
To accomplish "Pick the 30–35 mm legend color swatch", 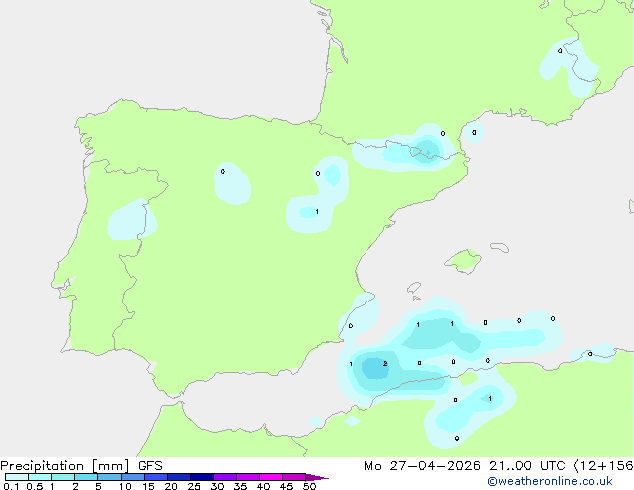I will tap(225, 477).
